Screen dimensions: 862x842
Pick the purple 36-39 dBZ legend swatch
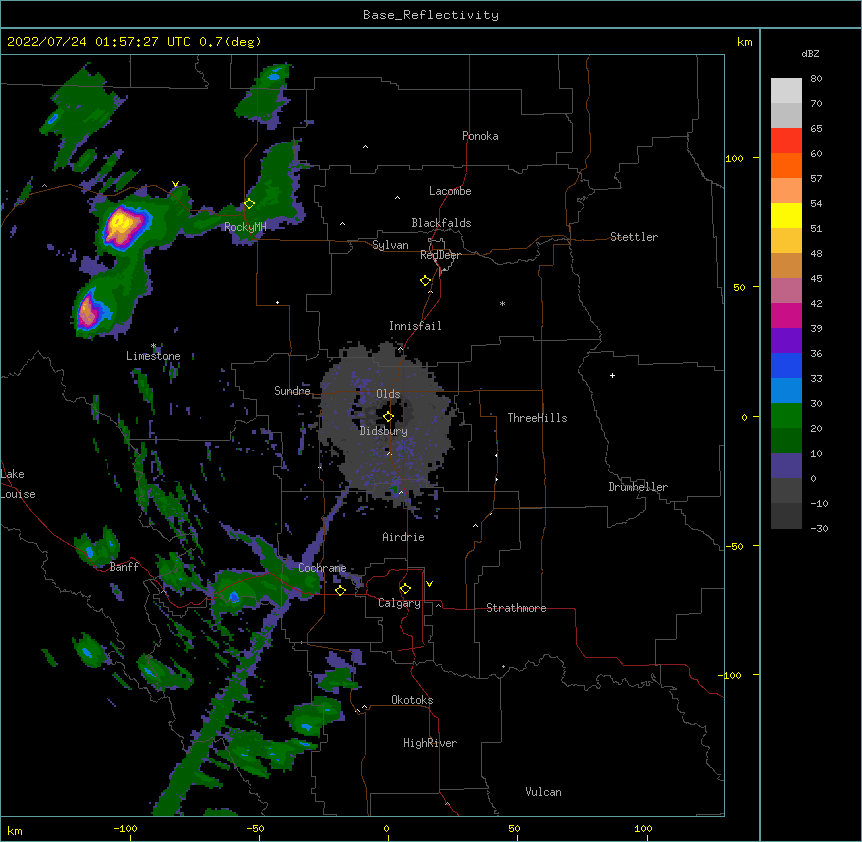(786, 340)
